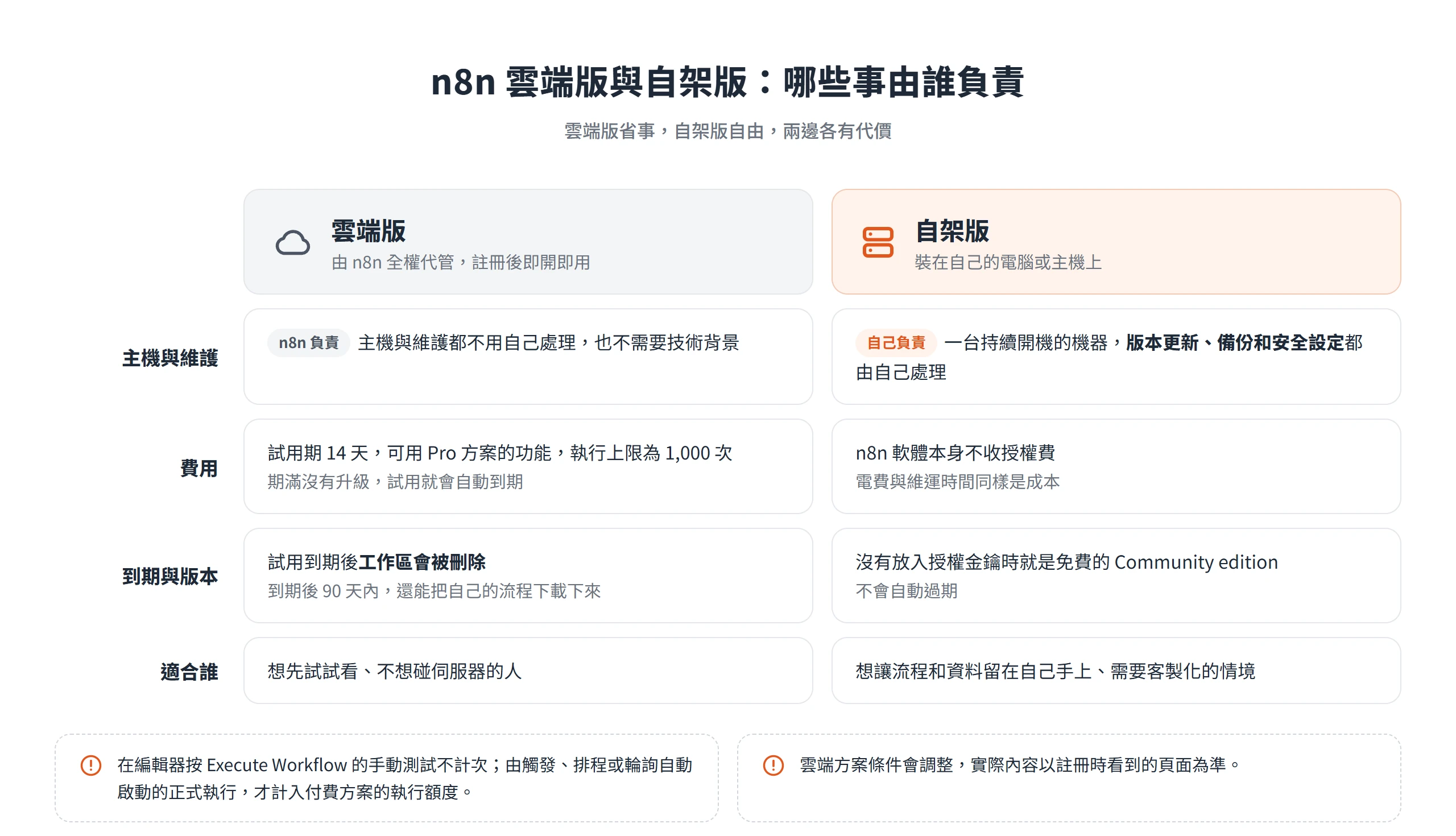Click 裝在自己的電腦或主機上

point(1008,262)
